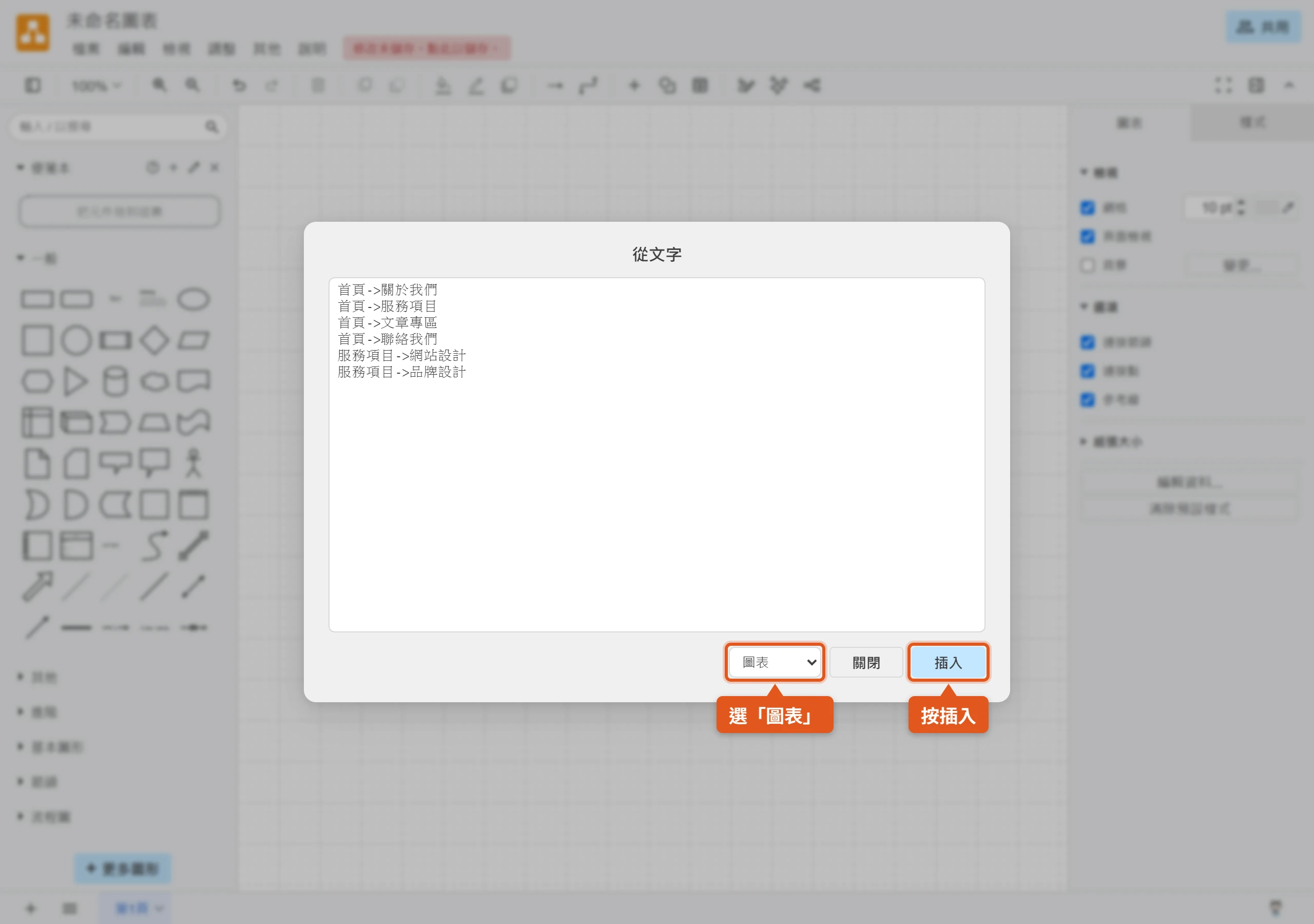Select the cylinder shape in shape library
The image size is (1314, 924).
point(115,382)
